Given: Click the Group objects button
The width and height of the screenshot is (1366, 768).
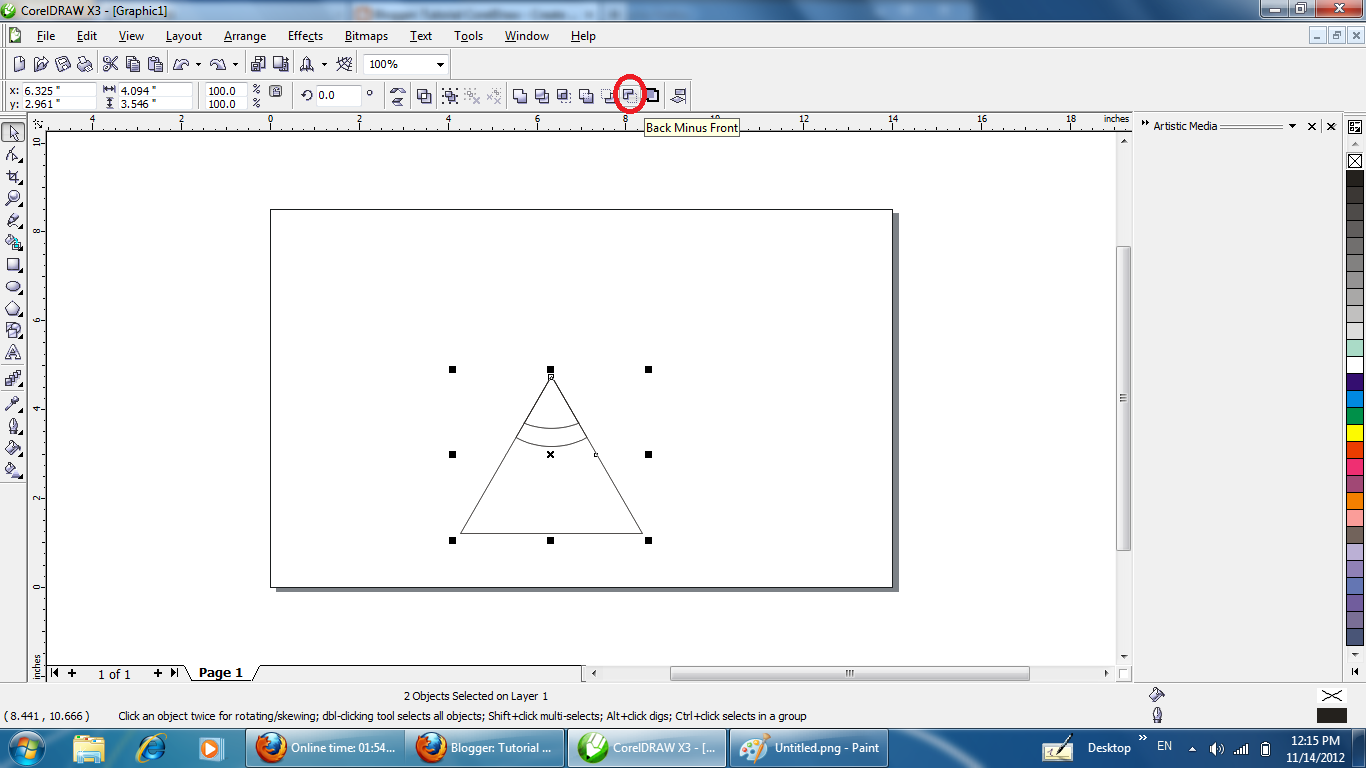Looking at the screenshot, I should (450, 96).
